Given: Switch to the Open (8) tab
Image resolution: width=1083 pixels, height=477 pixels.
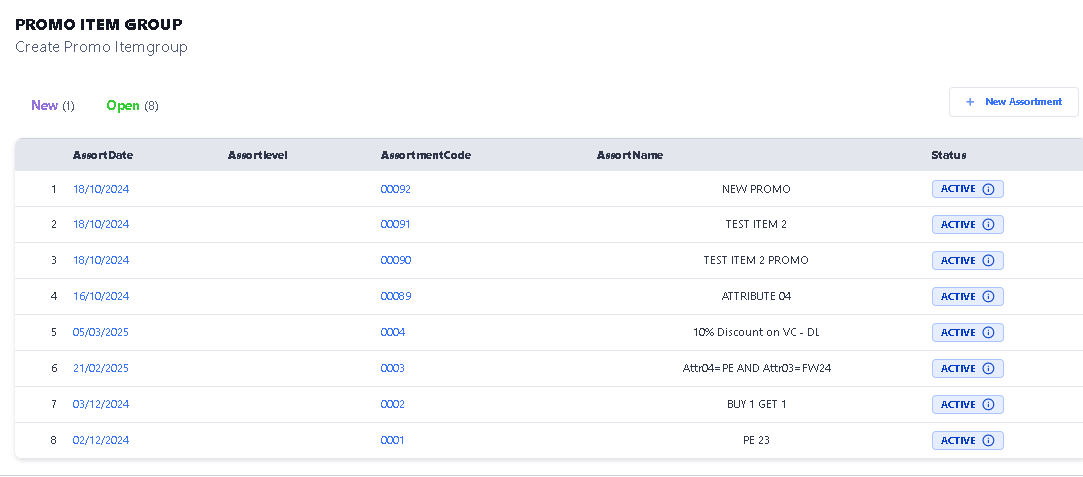Looking at the screenshot, I should pos(132,105).
